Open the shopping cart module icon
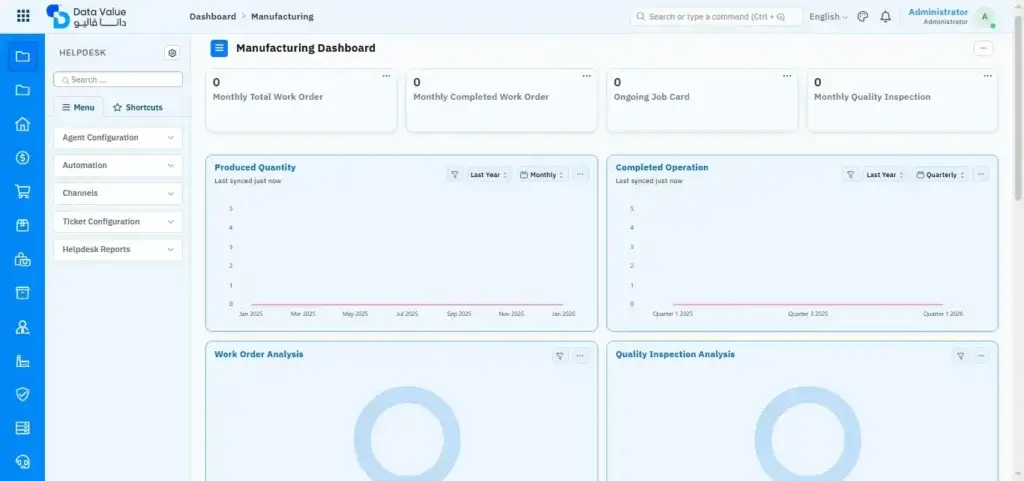 [x=23, y=191]
